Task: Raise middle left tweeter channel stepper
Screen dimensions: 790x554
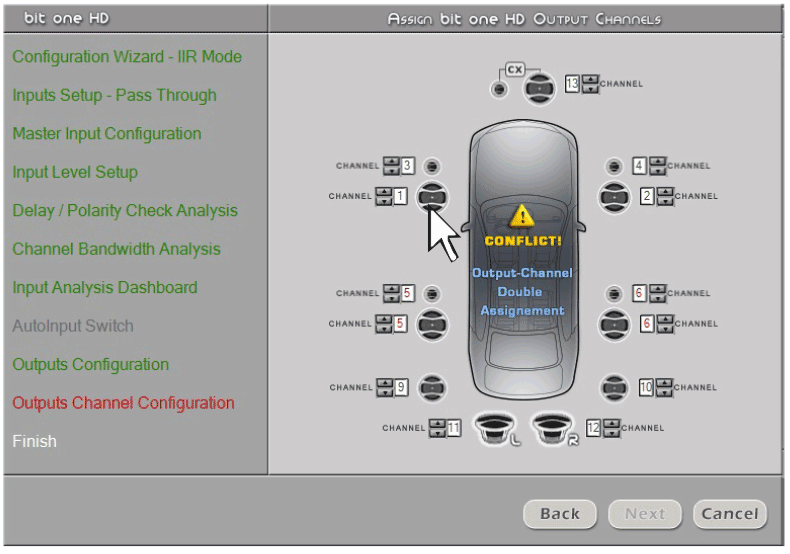Action: coord(391,289)
